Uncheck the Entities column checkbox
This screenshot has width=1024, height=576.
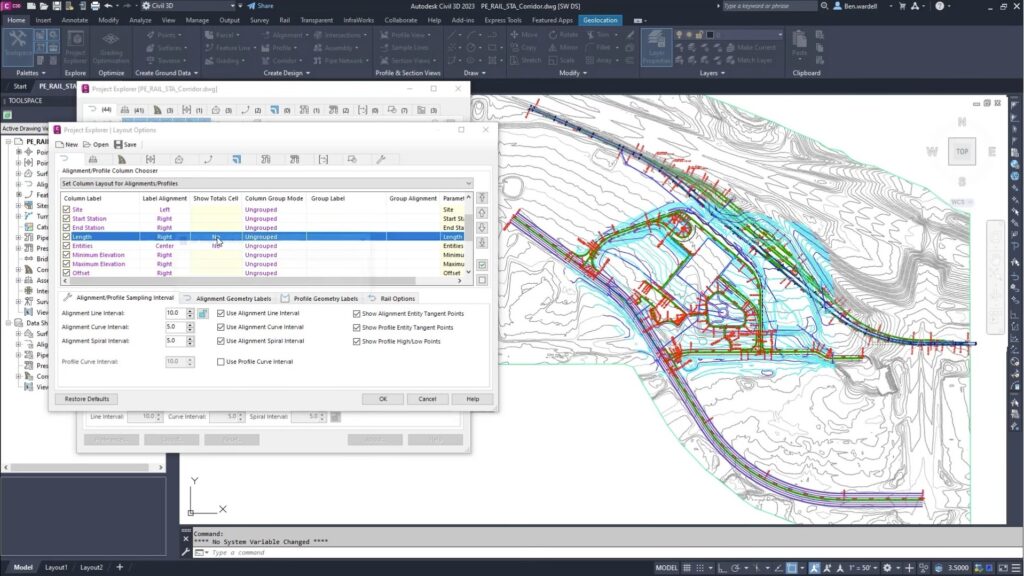pos(66,246)
